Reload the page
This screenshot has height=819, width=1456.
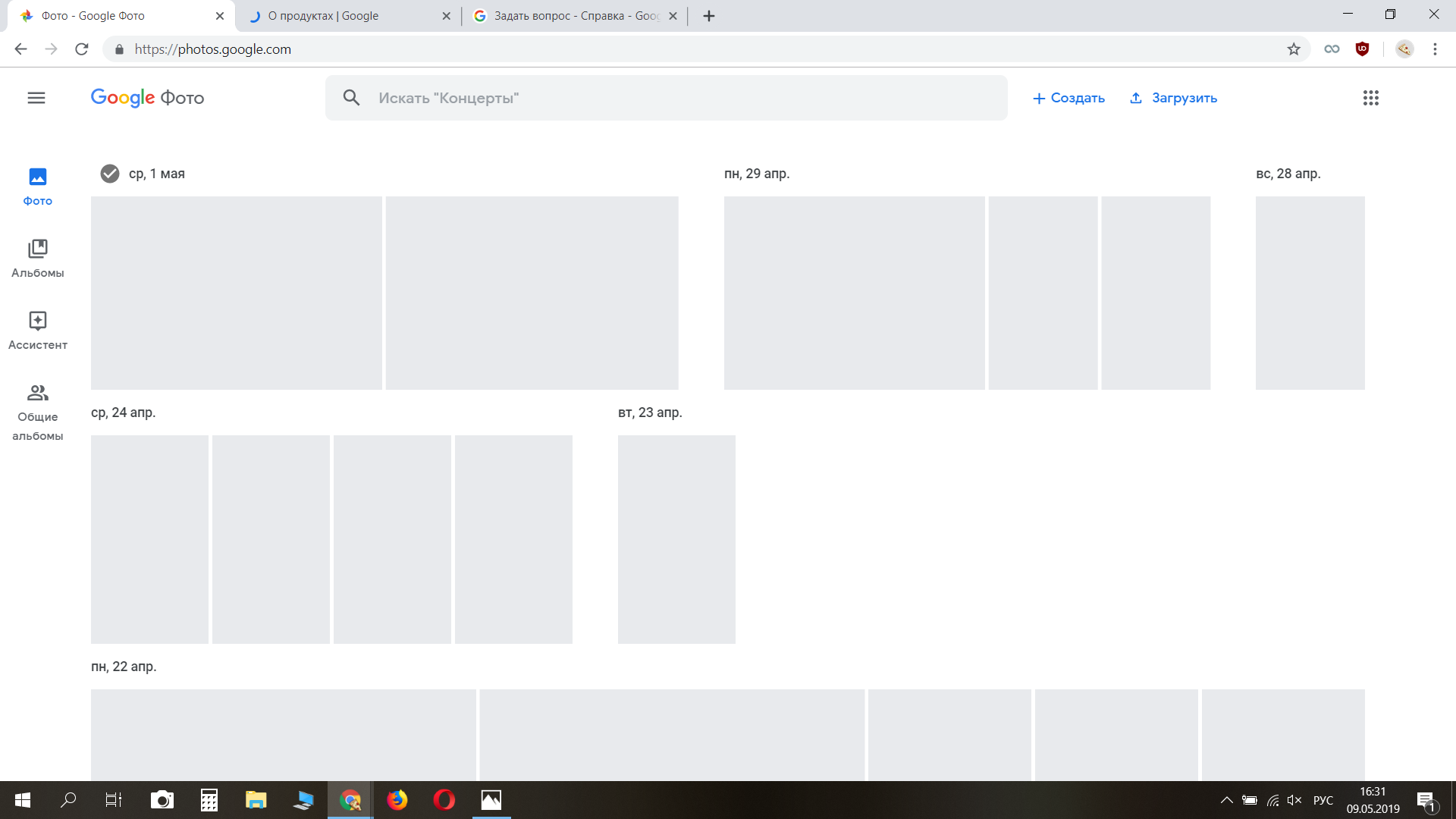(x=82, y=49)
